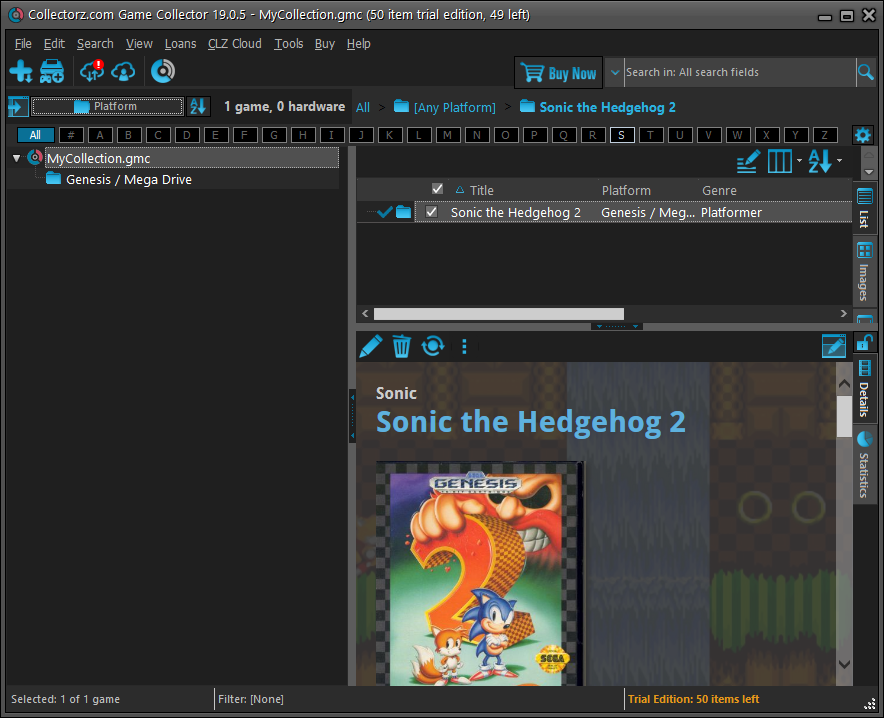
Task: Uncheck the Sonic the Hedgehog 2 row checkbox
Action: pyautogui.click(x=431, y=212)
